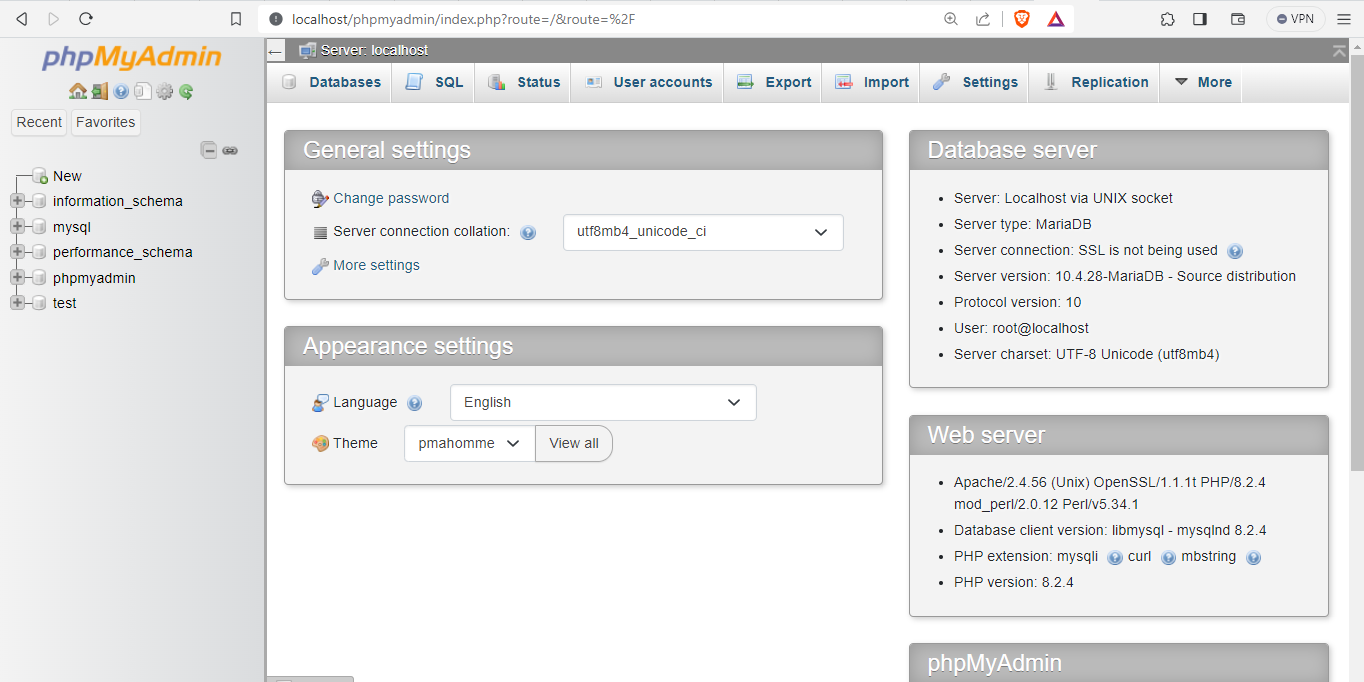Click the phpmyadmin database in tree

[x=94, y=278]
